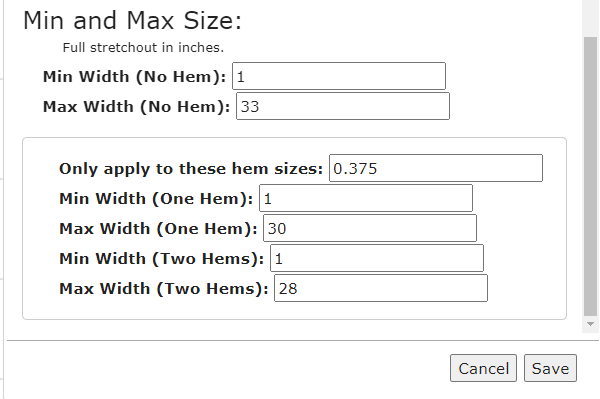Click the Min Width (No Hem) input field
The width and height of the screenshot is (600, 399).
(339, 76)
